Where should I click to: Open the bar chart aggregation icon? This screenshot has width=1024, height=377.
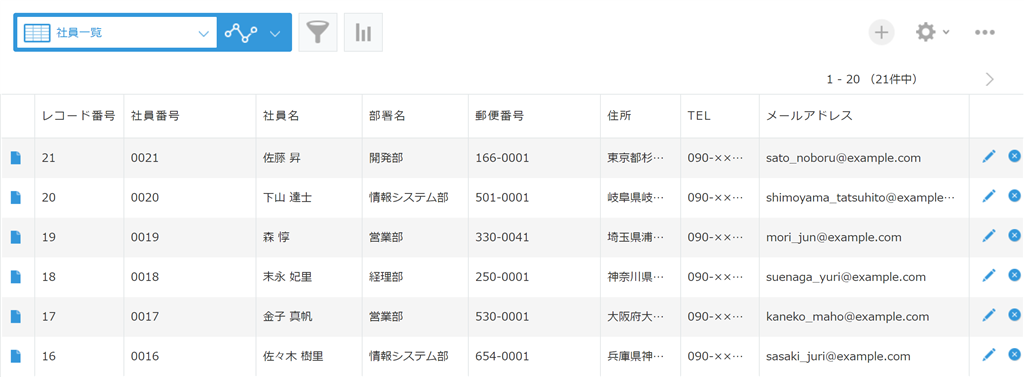point(363,32)
